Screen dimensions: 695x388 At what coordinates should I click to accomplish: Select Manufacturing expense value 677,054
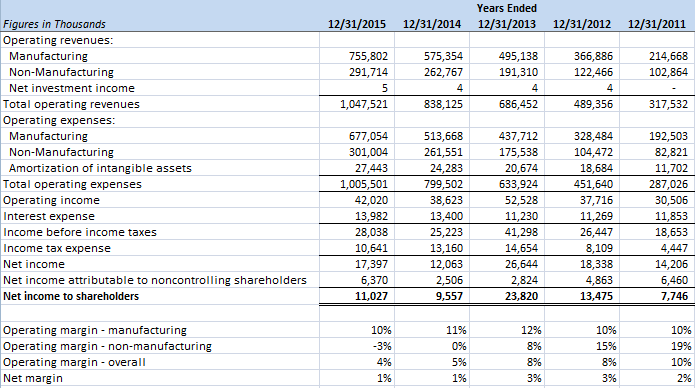368,136
